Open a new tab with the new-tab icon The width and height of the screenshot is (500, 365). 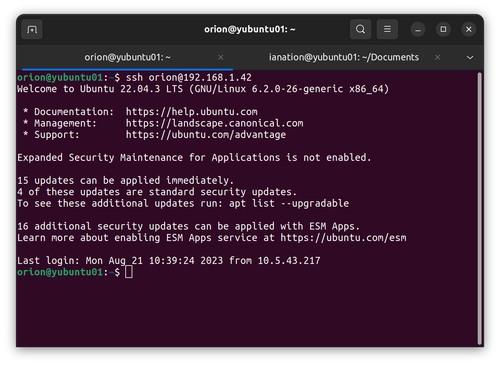pyautogui.click(x=32, y=30)
